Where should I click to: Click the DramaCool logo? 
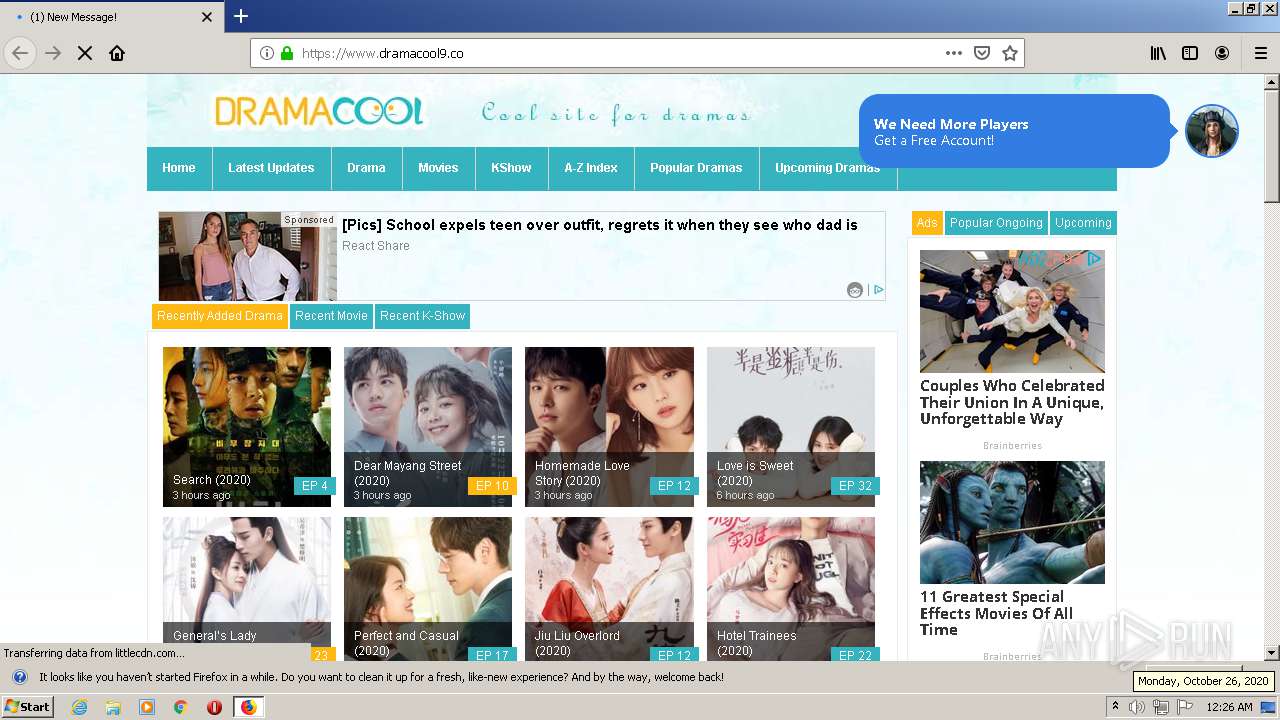click(319, 111)
